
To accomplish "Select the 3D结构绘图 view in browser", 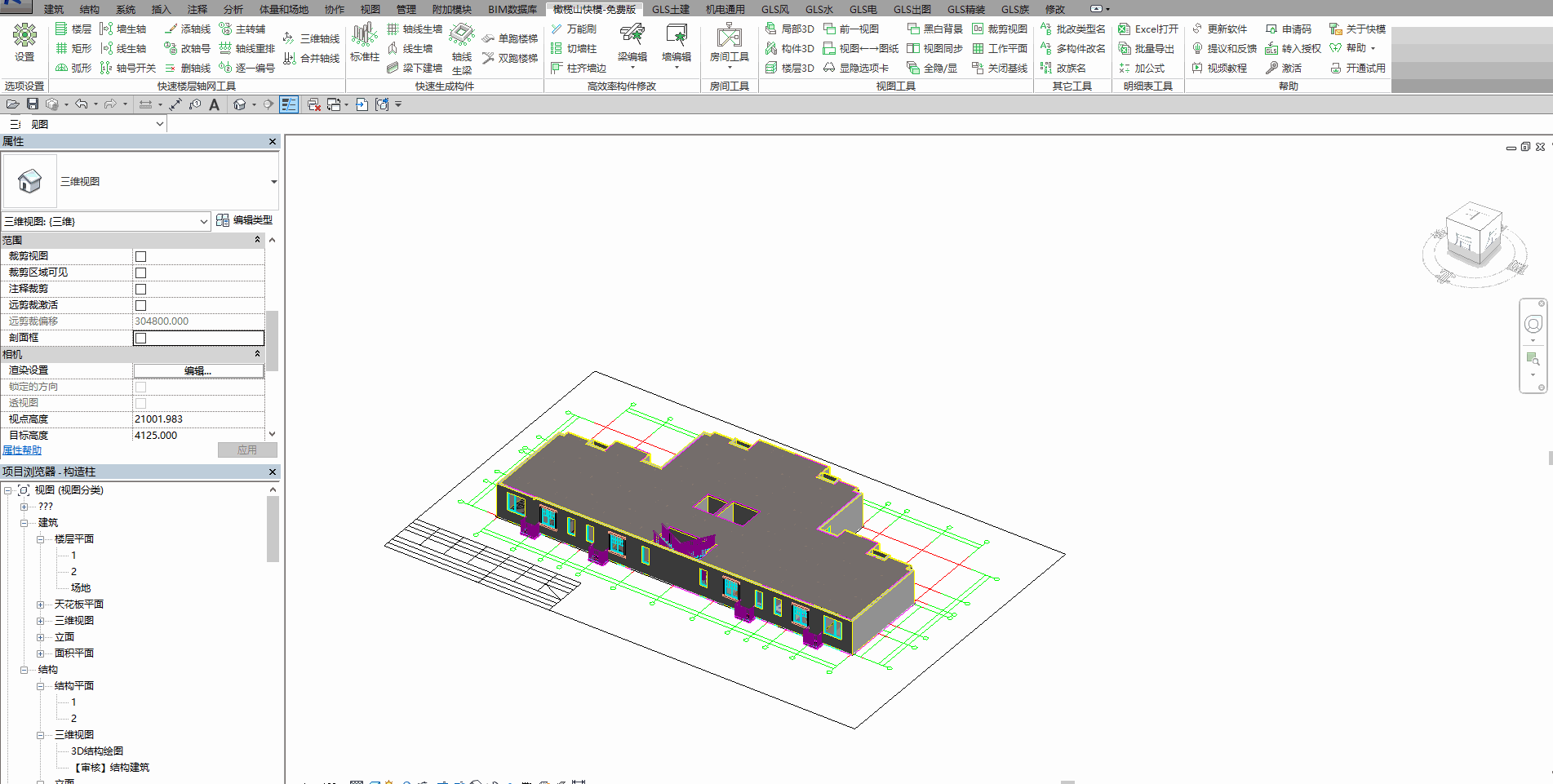I will (x=97, y=751).
